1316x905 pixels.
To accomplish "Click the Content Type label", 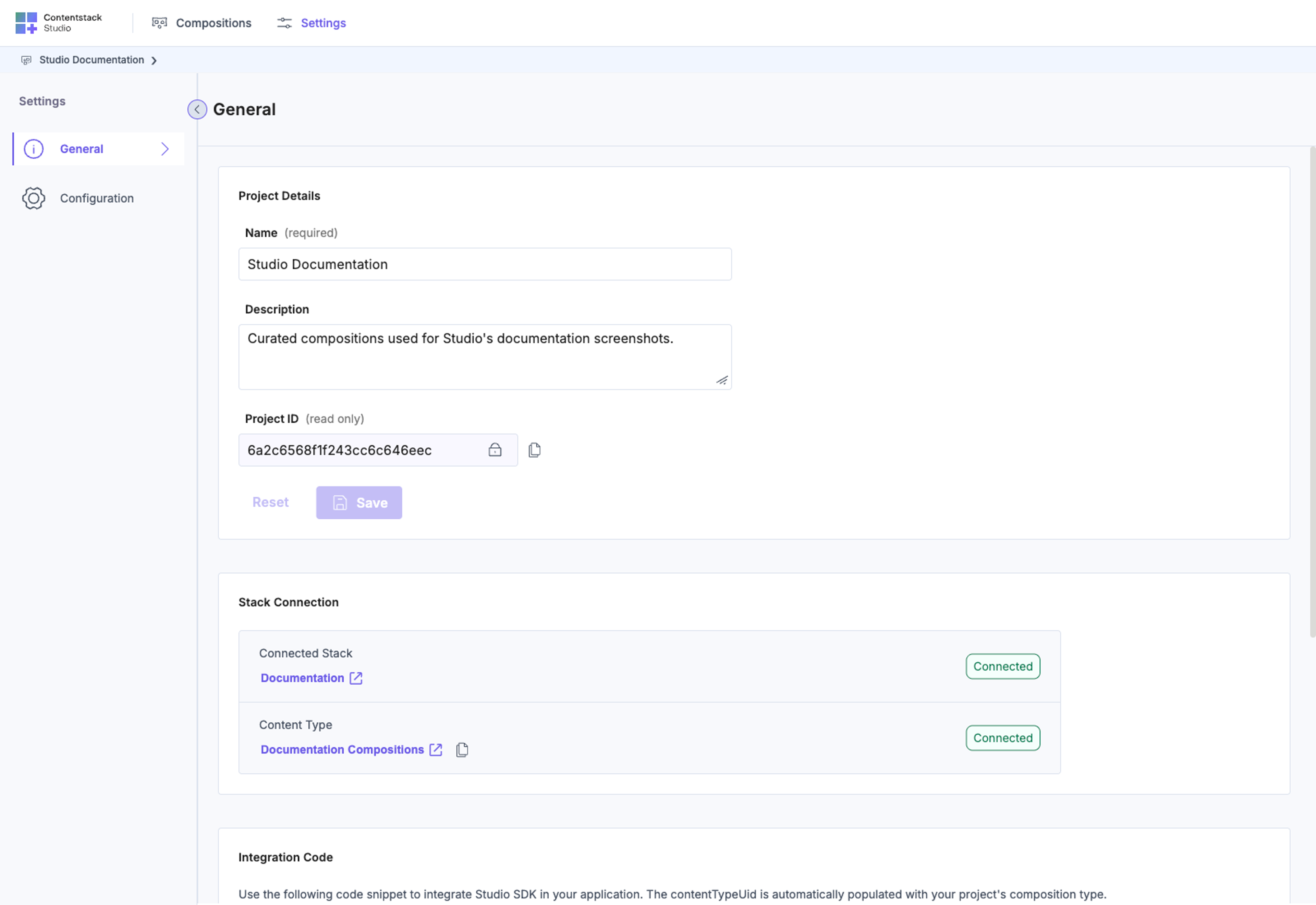I will tap(295, 725).
